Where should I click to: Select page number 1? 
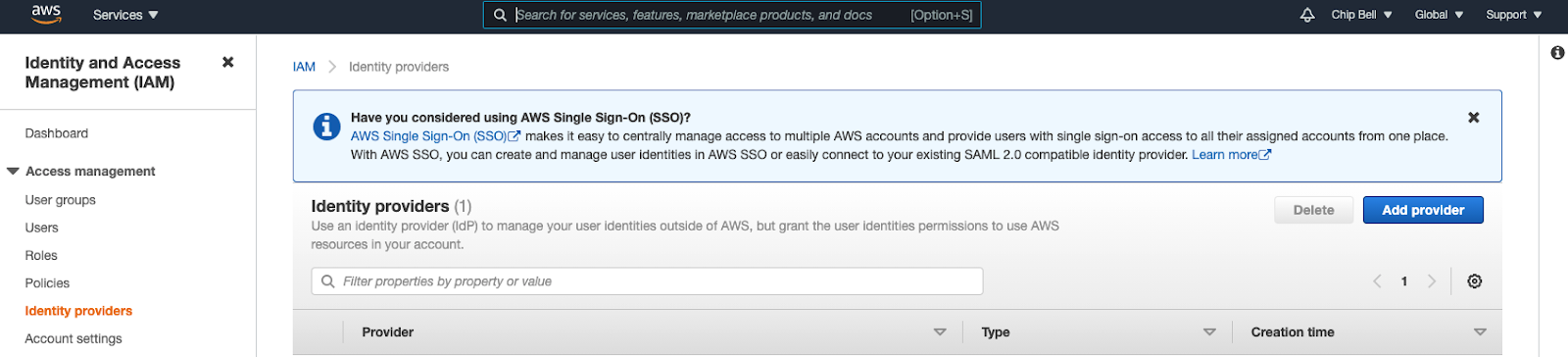[x=1404, y=281]
